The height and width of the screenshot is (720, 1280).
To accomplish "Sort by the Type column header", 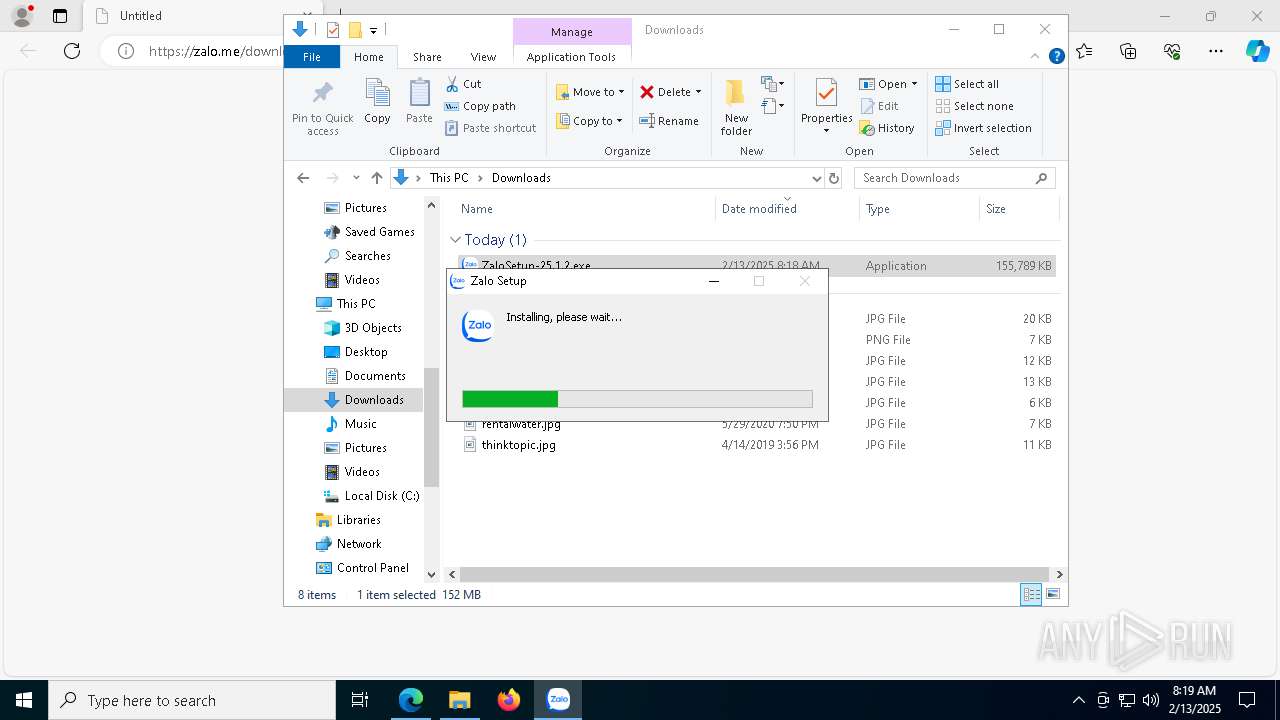I will [878, 209].
